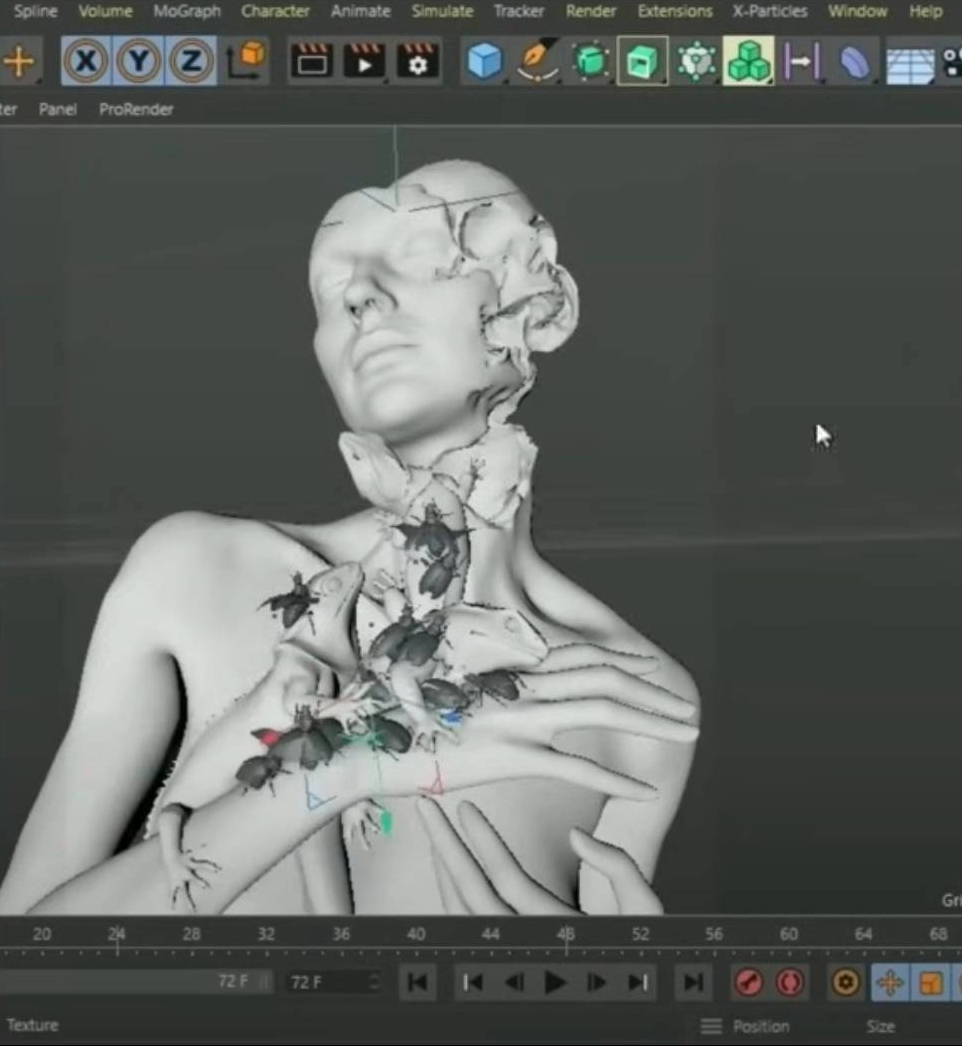
Task: Select the Subdivision Surface generator icon
Action: point(590,62)
